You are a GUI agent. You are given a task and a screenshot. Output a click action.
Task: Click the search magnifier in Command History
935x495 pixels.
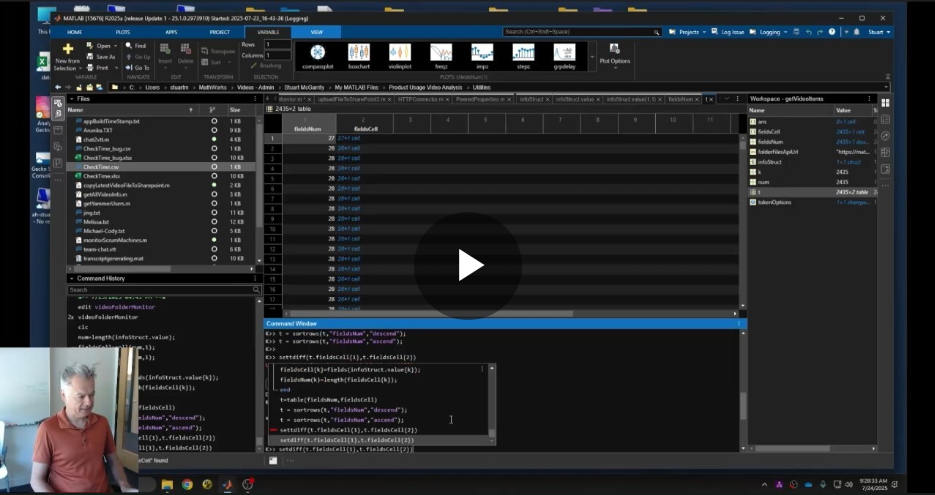(x=254, y=290)
